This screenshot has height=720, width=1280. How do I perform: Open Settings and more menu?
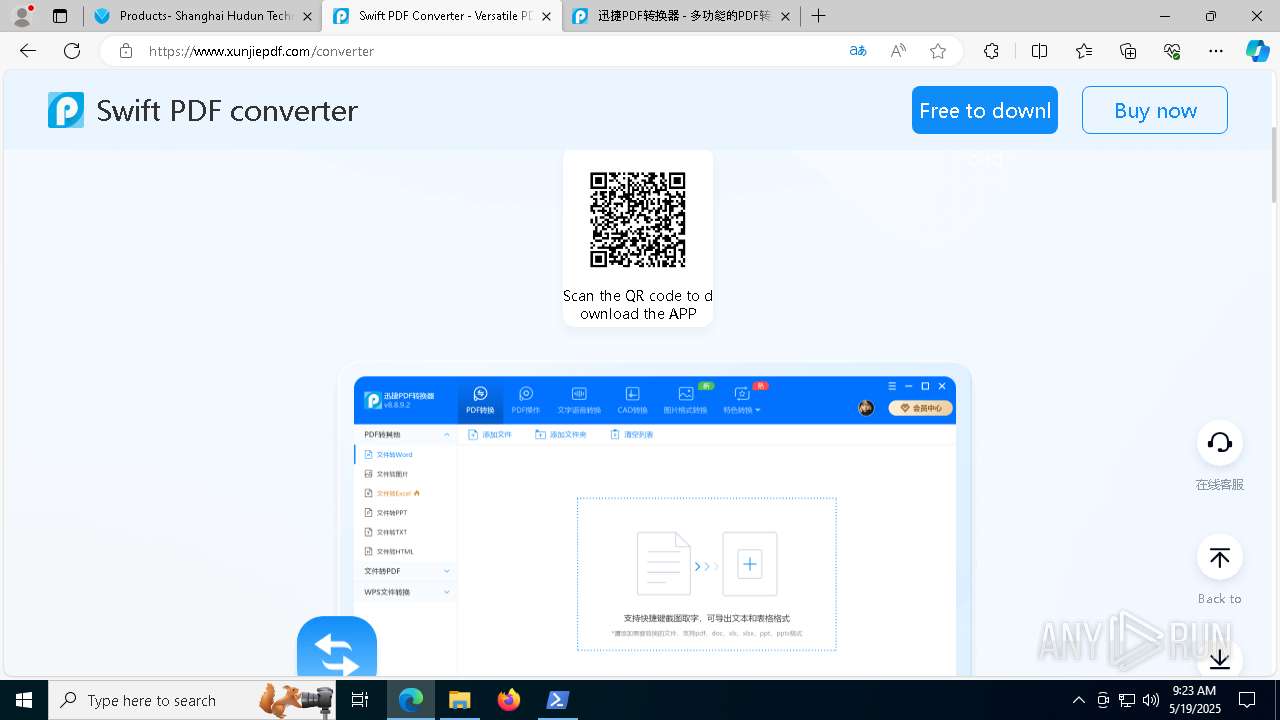pos(1216,51)
